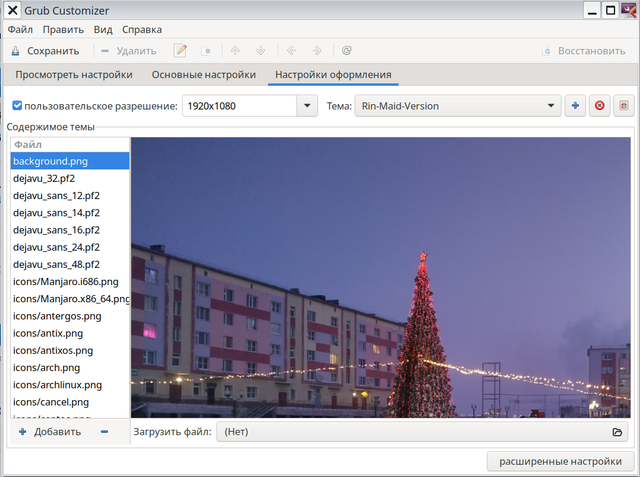Open the Тема theme dropdown
The height and width of the screenshot is (477, 640).
(x=458, y=106)
